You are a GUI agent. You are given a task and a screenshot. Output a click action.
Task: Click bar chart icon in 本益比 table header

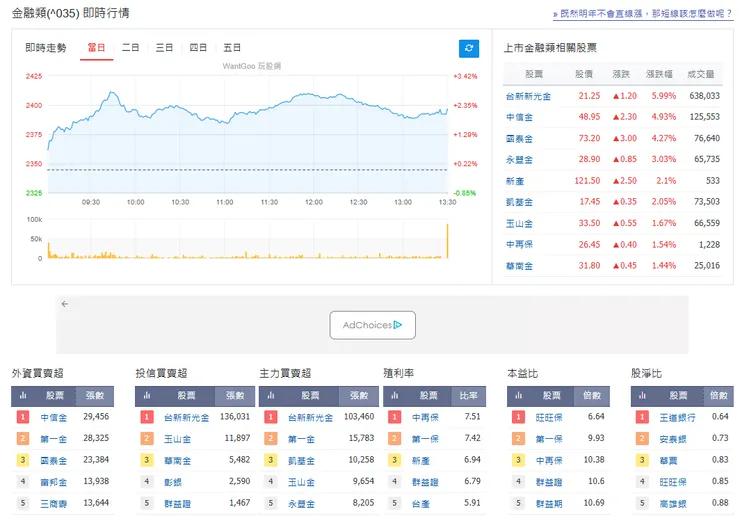pos(518,396)
